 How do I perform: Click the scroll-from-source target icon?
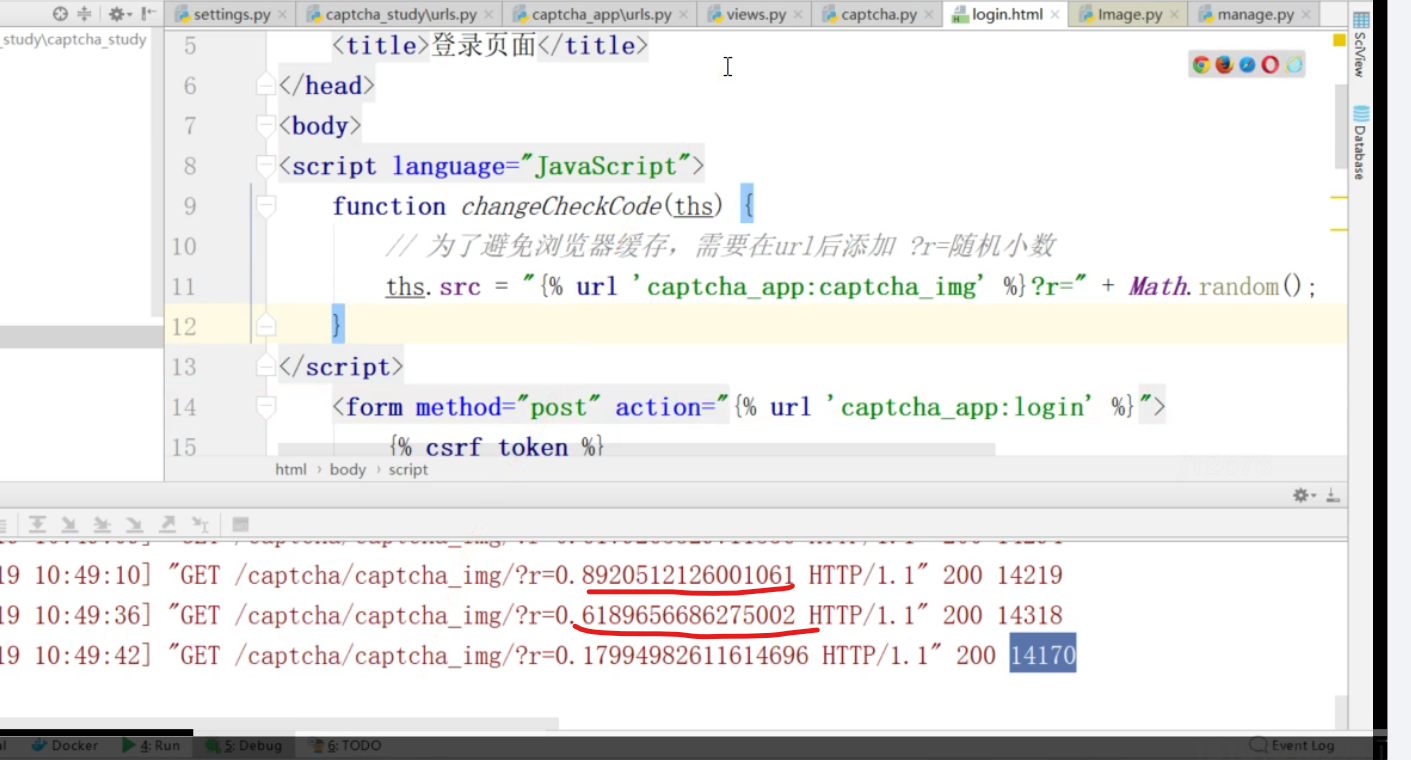pos(59,14)
